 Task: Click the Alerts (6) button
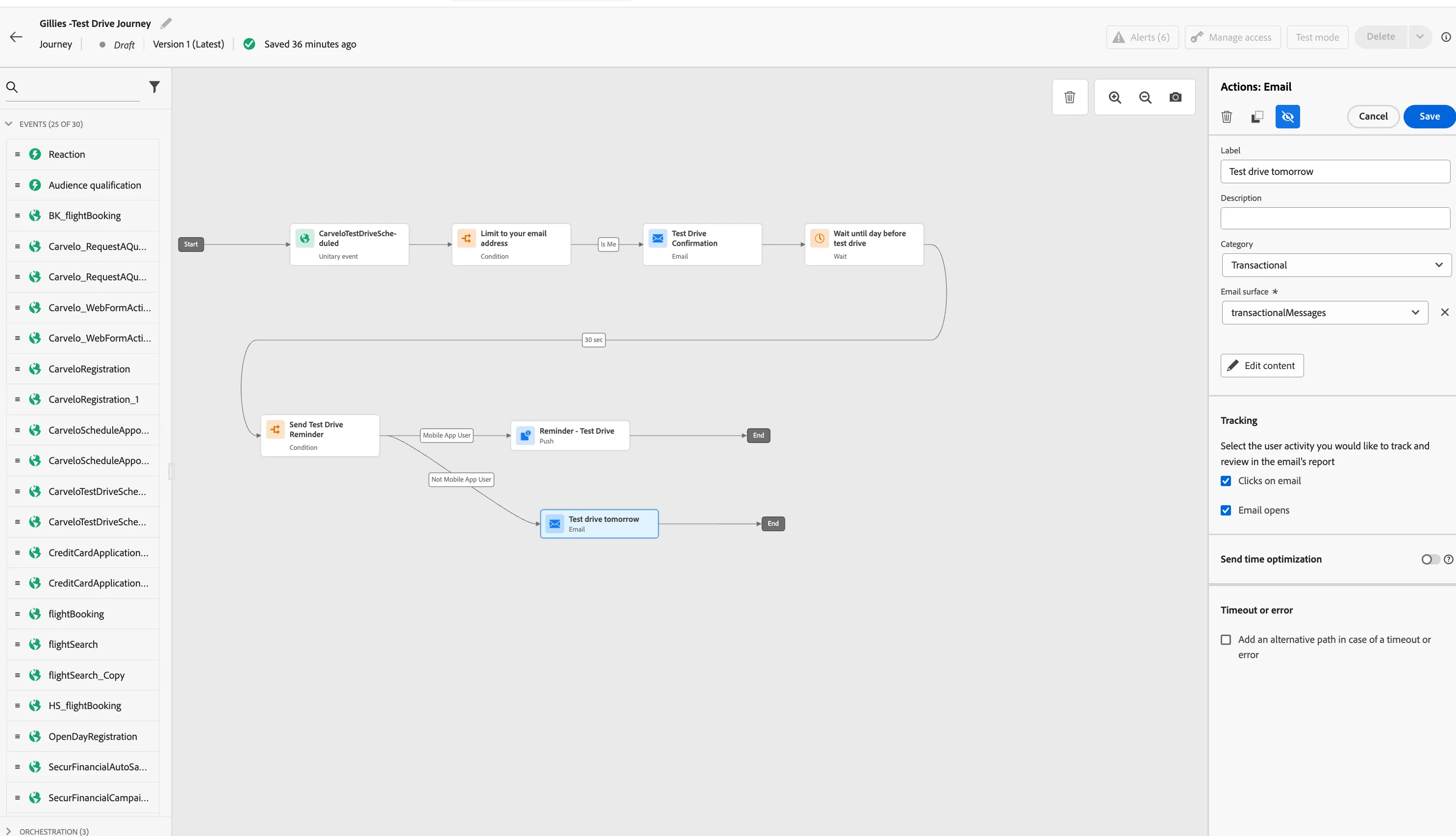tap(1142, 37)
